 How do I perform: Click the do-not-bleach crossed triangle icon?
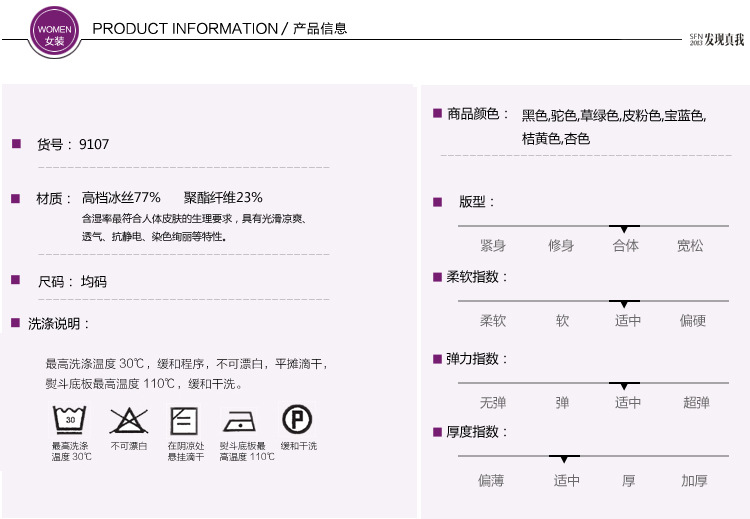(x=127, y=419)
